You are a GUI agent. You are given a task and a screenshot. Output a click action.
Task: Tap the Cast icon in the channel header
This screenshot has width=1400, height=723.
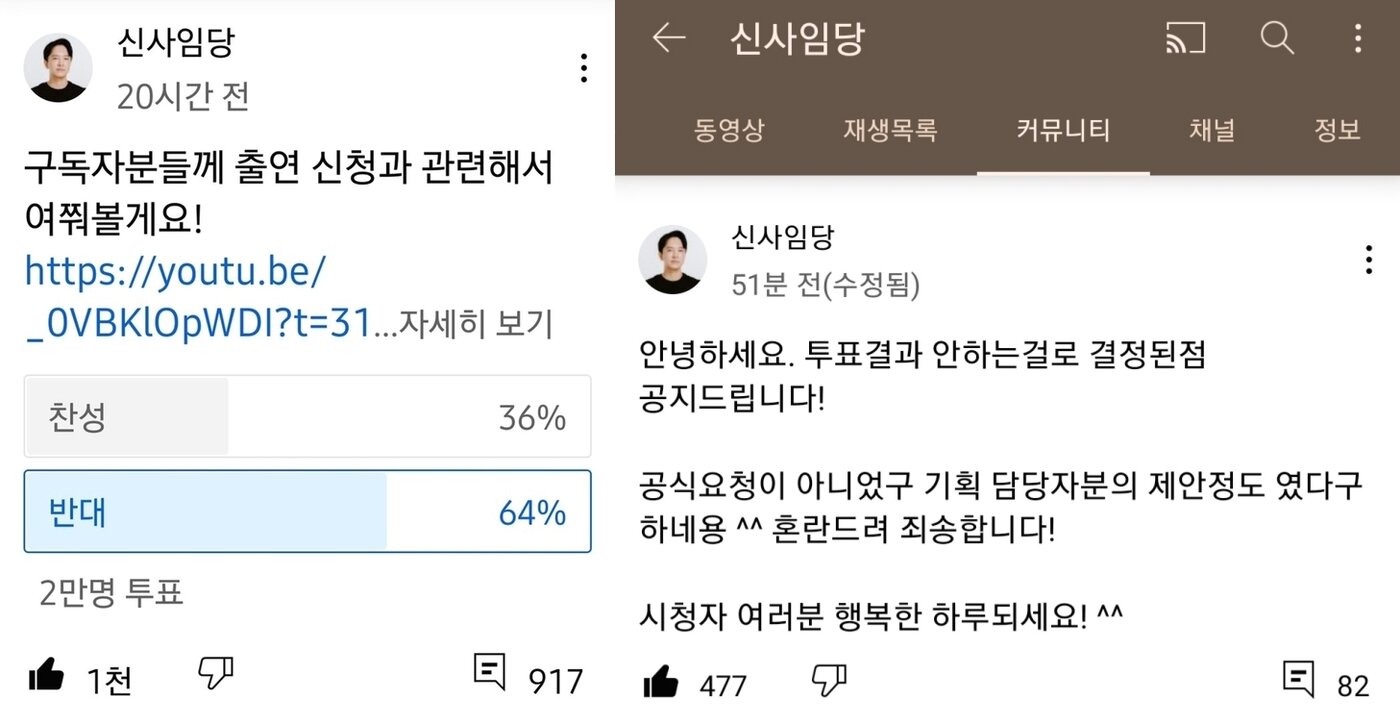click(1187, 40)
